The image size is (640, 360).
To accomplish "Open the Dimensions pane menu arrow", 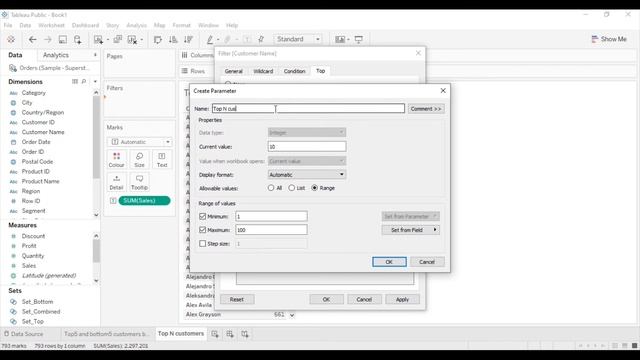I will tap(95, 82).
